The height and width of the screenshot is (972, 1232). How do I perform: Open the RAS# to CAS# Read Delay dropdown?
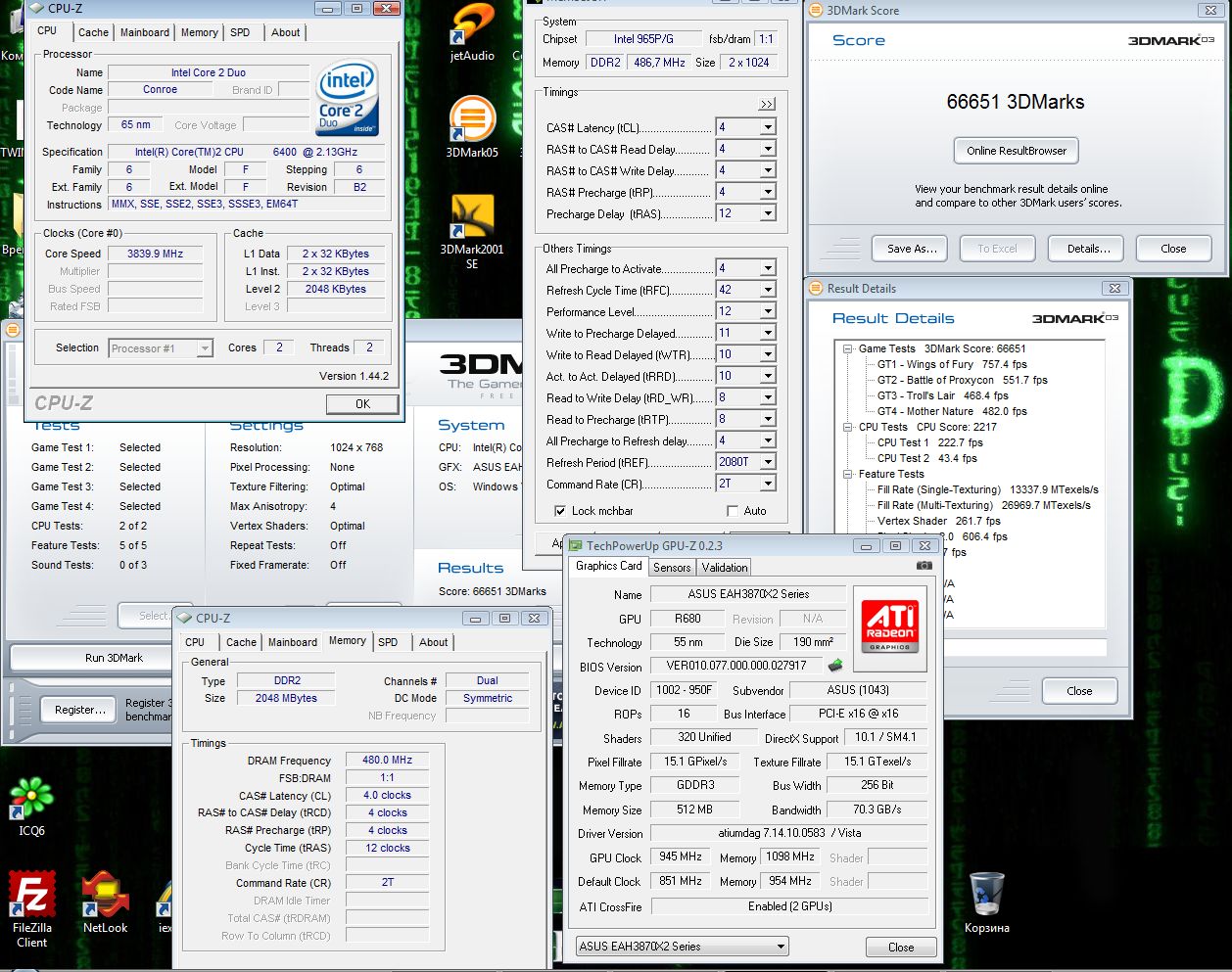[768, 149]
